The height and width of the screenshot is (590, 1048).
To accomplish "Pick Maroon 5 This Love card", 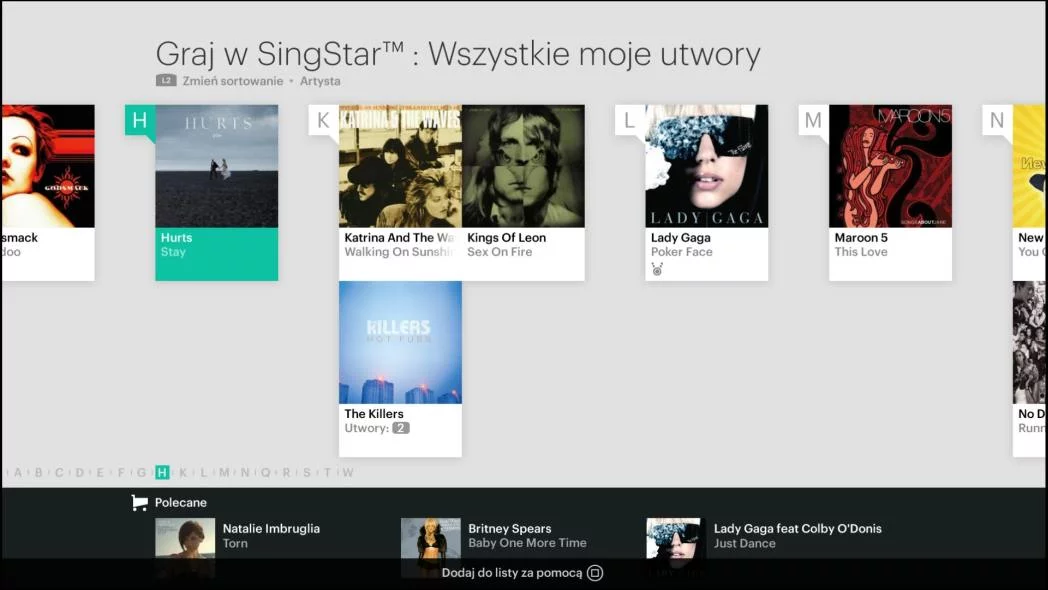I will click(x=890, y=192).
